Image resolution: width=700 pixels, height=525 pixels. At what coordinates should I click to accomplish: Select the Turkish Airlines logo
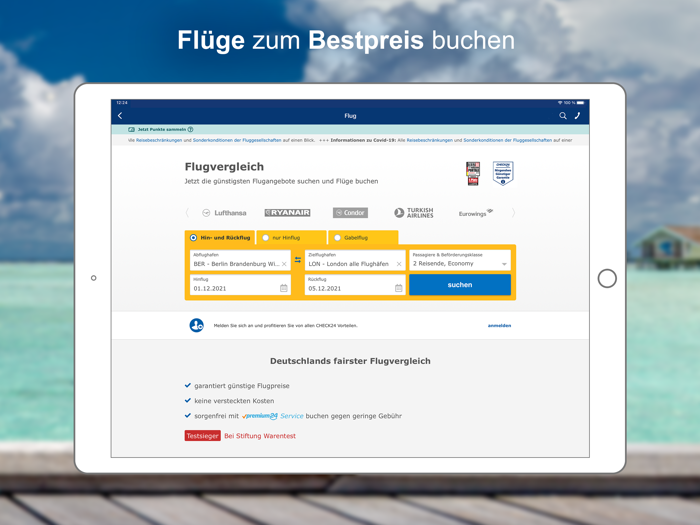(414, 213)
